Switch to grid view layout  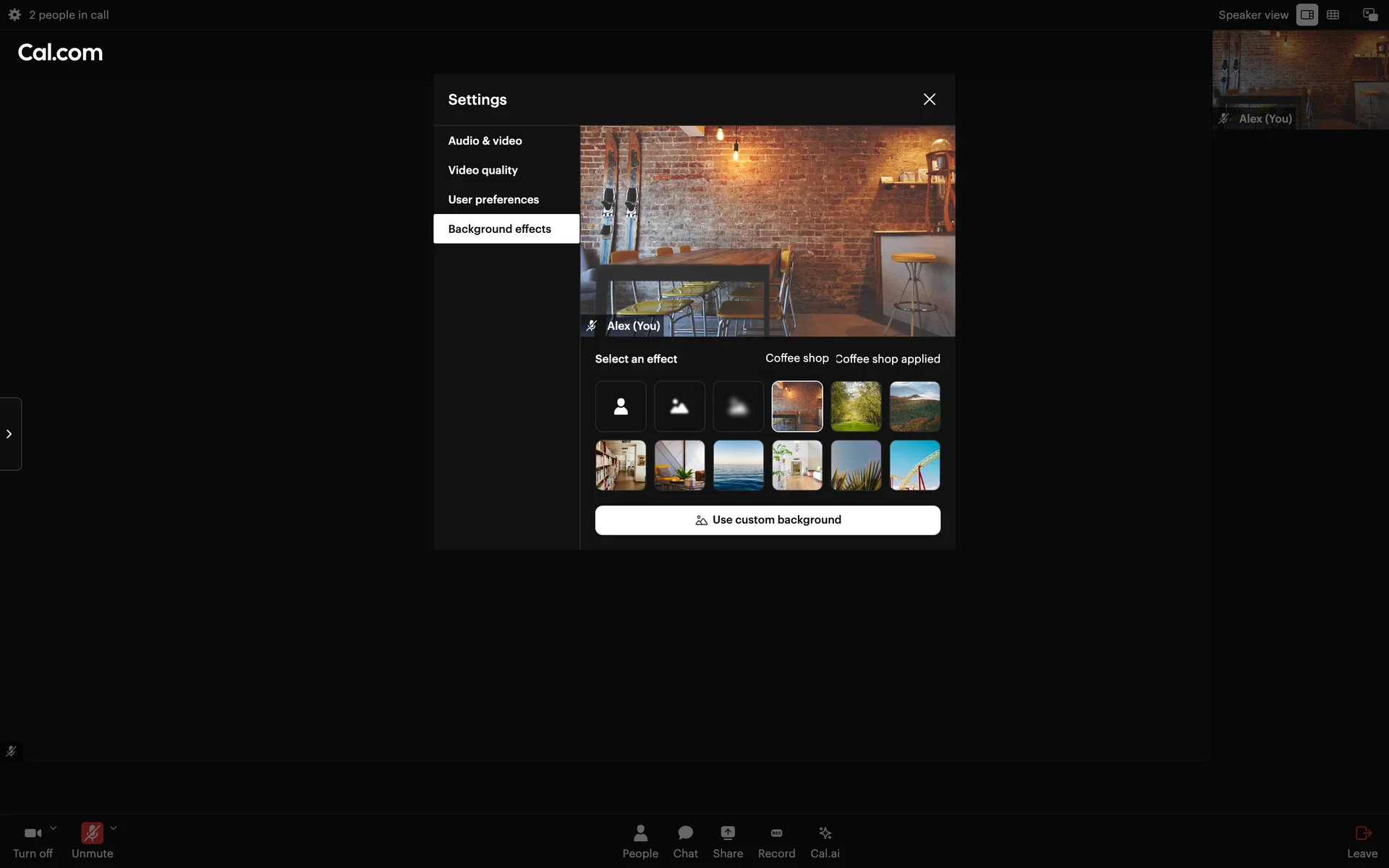pyautogui.click(x=1333, y=14)
